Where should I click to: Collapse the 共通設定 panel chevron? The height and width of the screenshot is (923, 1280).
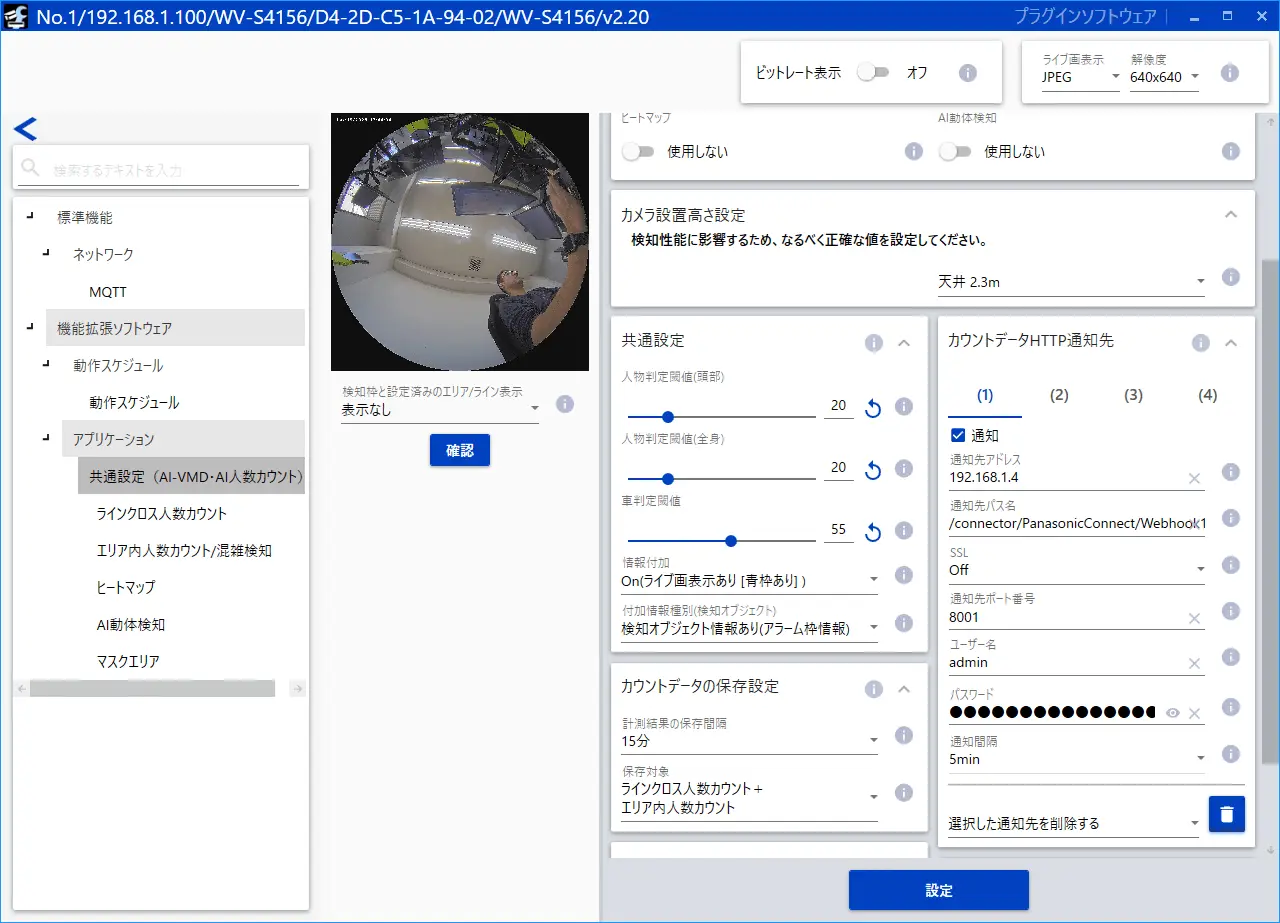coord(904,343)
